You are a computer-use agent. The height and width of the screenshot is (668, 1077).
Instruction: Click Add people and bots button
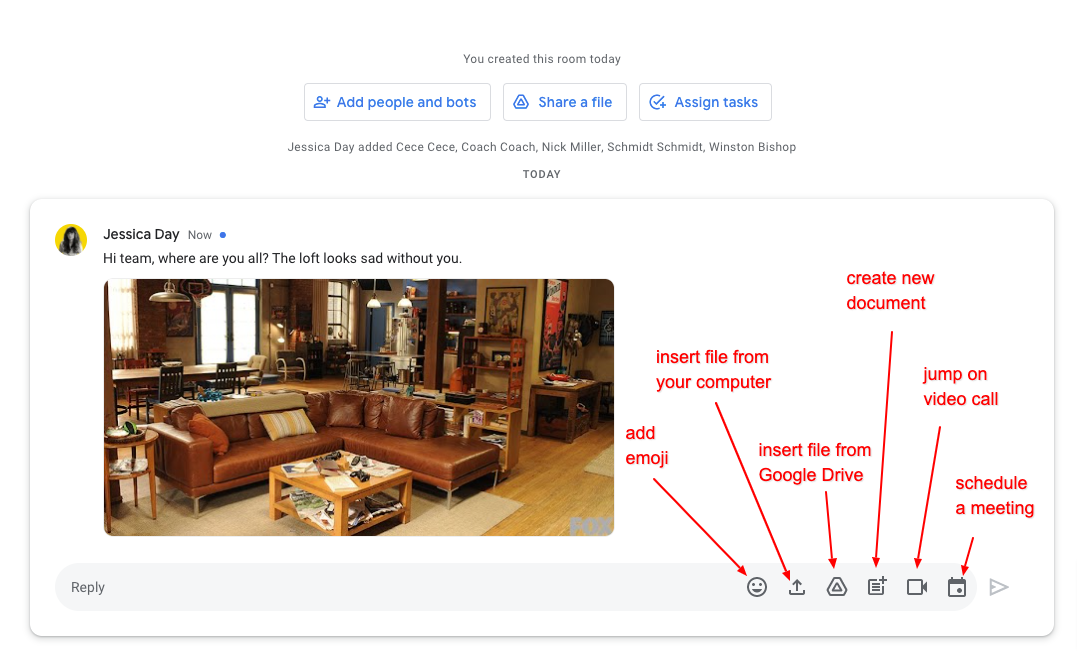coord(397,102)
